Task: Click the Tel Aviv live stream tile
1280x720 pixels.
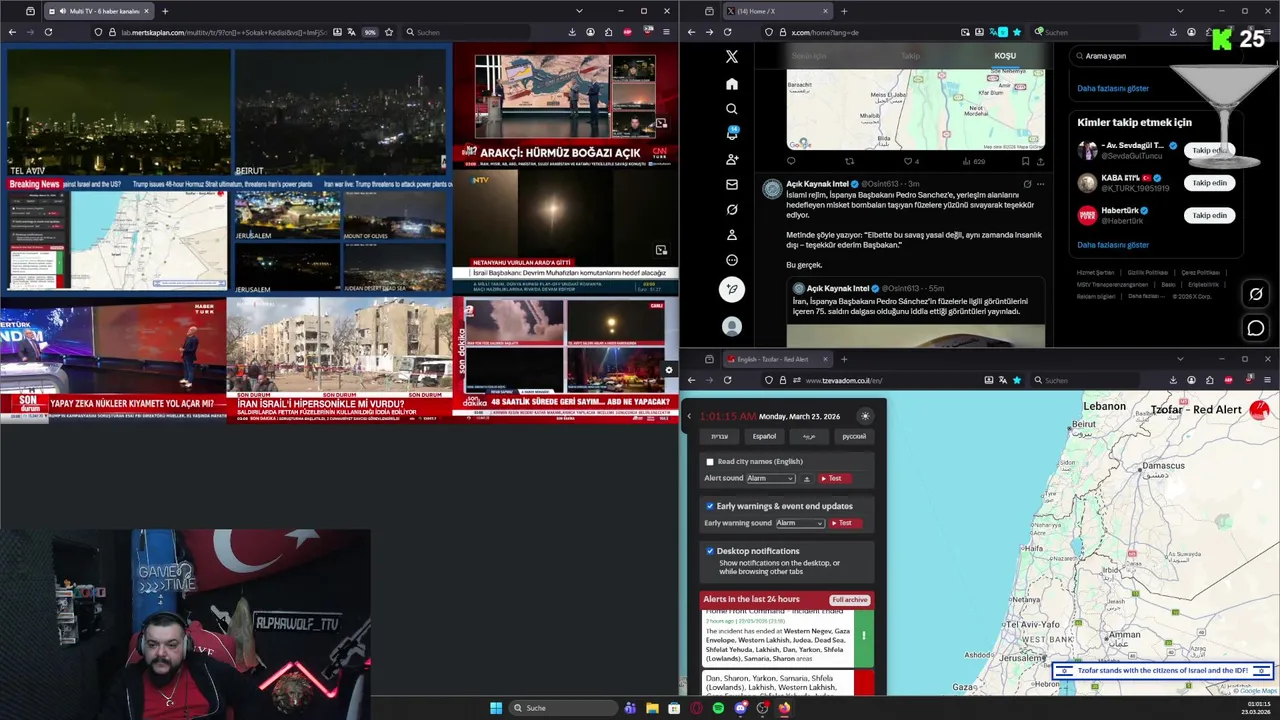Action: 118,112
